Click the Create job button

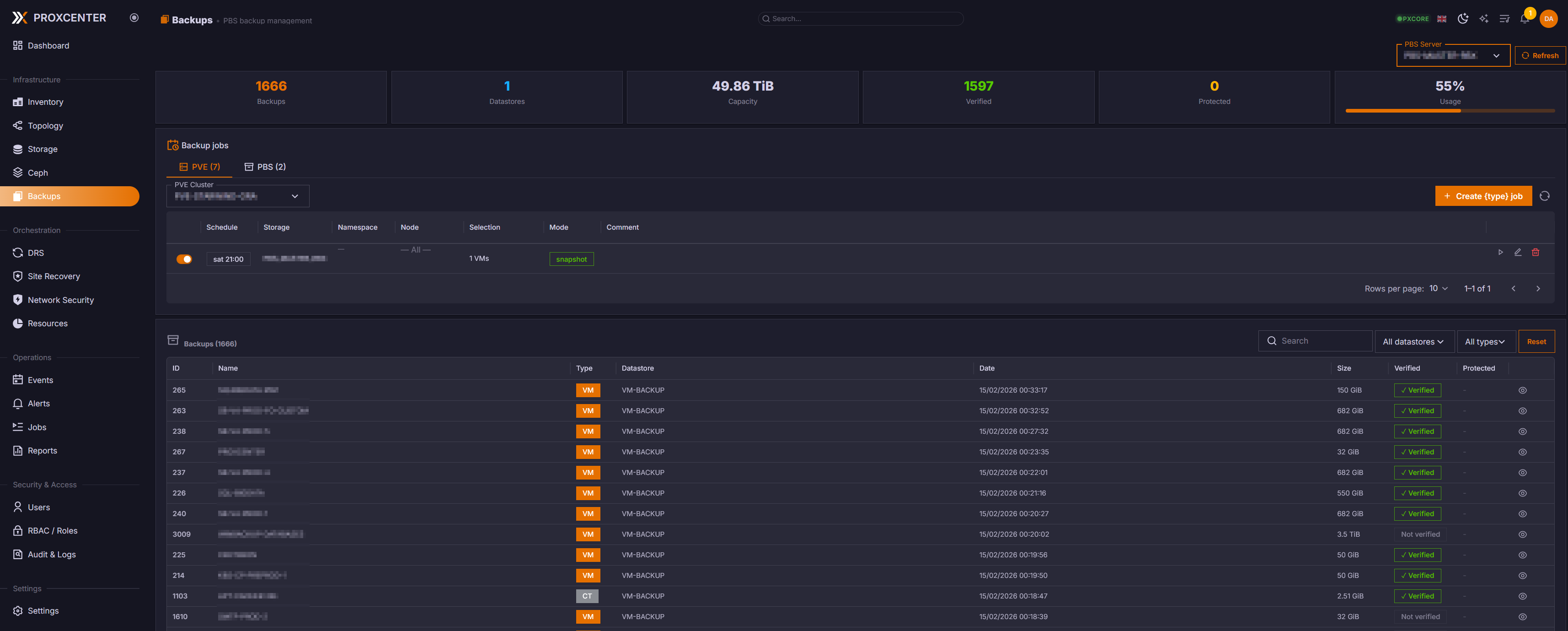click(1484, 195)
